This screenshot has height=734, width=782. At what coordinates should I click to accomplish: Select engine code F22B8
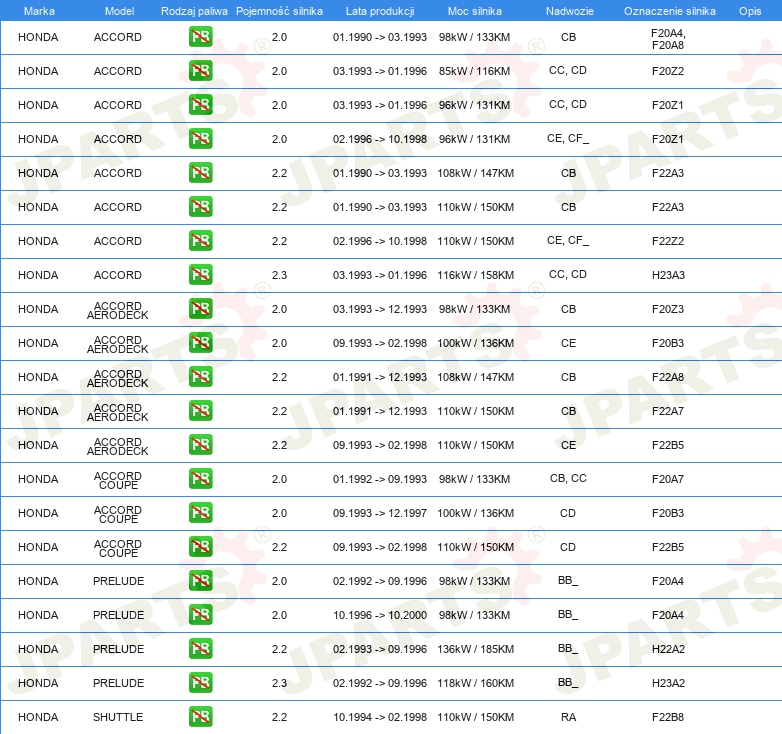[x=668, y=717]
